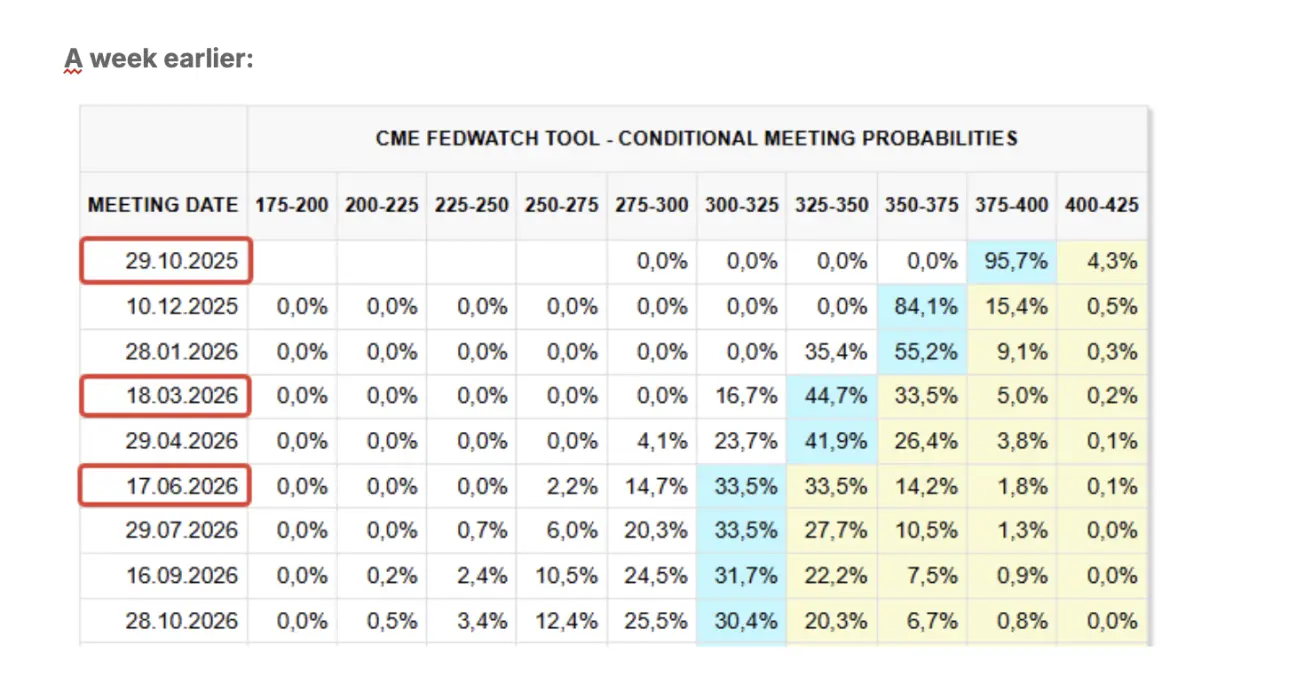Click the "A week earlier:" heading text
The image size is (1312, 699).
coord(160,60)
